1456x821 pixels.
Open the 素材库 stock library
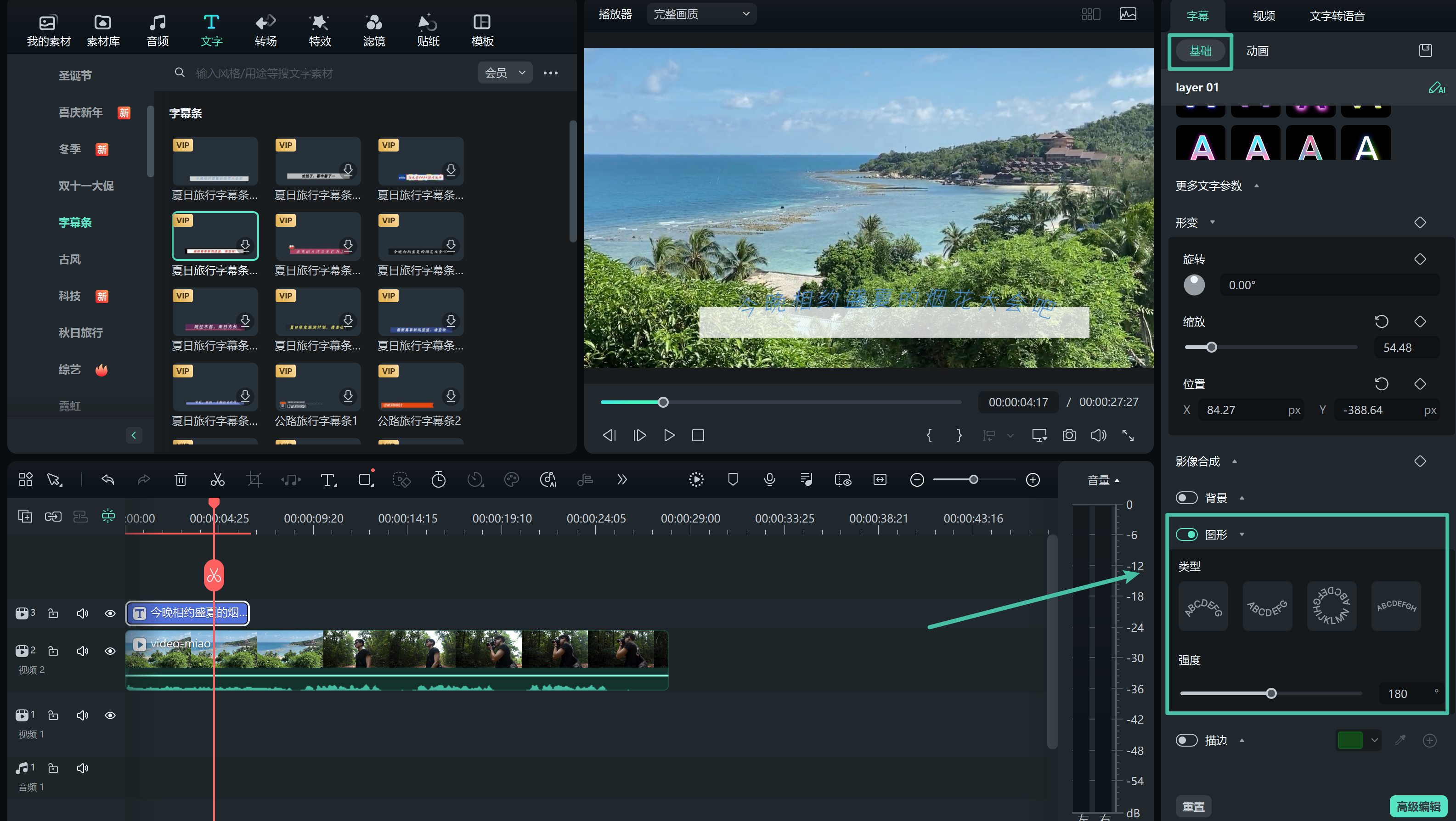click(x=103, y=30)
